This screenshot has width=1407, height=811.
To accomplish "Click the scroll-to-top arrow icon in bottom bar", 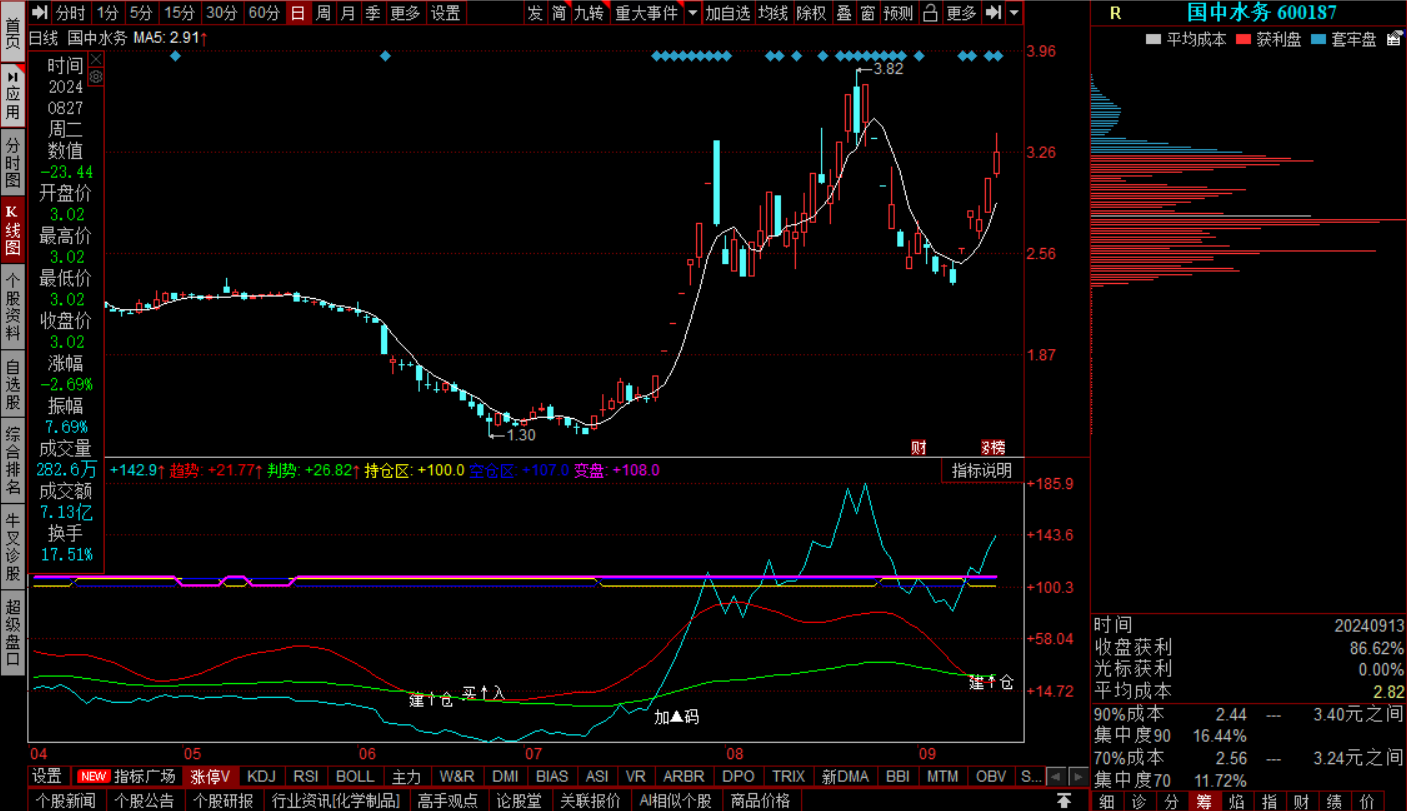I will coord(1065,801).
